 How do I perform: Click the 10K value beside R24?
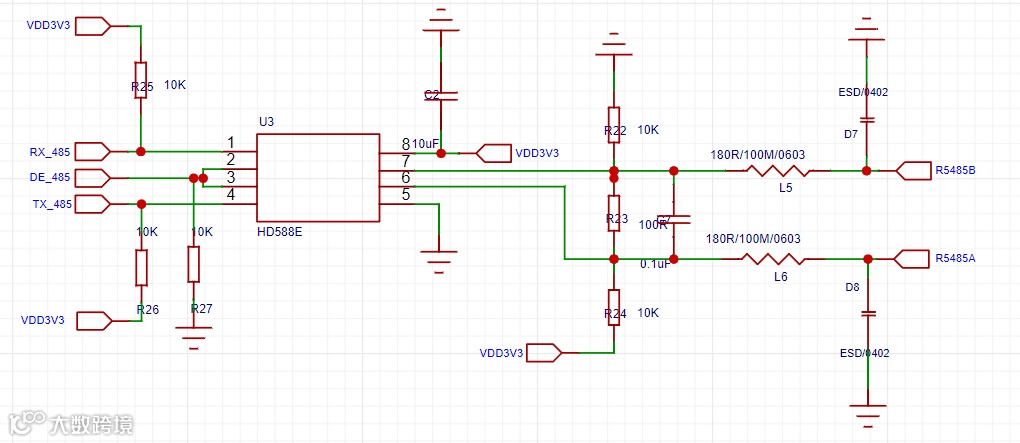[648, 313]
